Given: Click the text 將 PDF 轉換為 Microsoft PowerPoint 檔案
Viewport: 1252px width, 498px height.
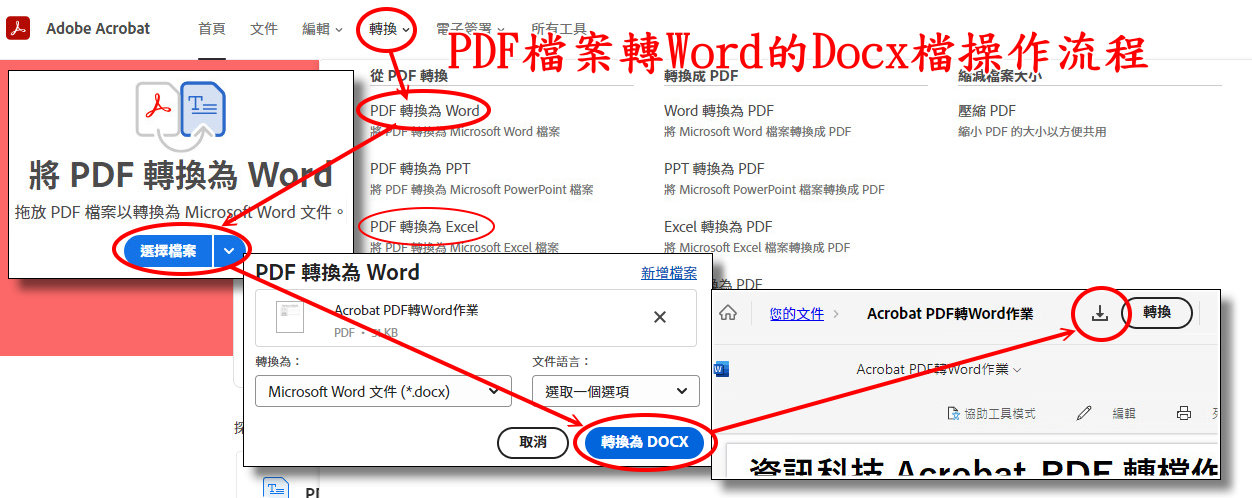Looking at the screenshot, I should click(x=481, y=189).
